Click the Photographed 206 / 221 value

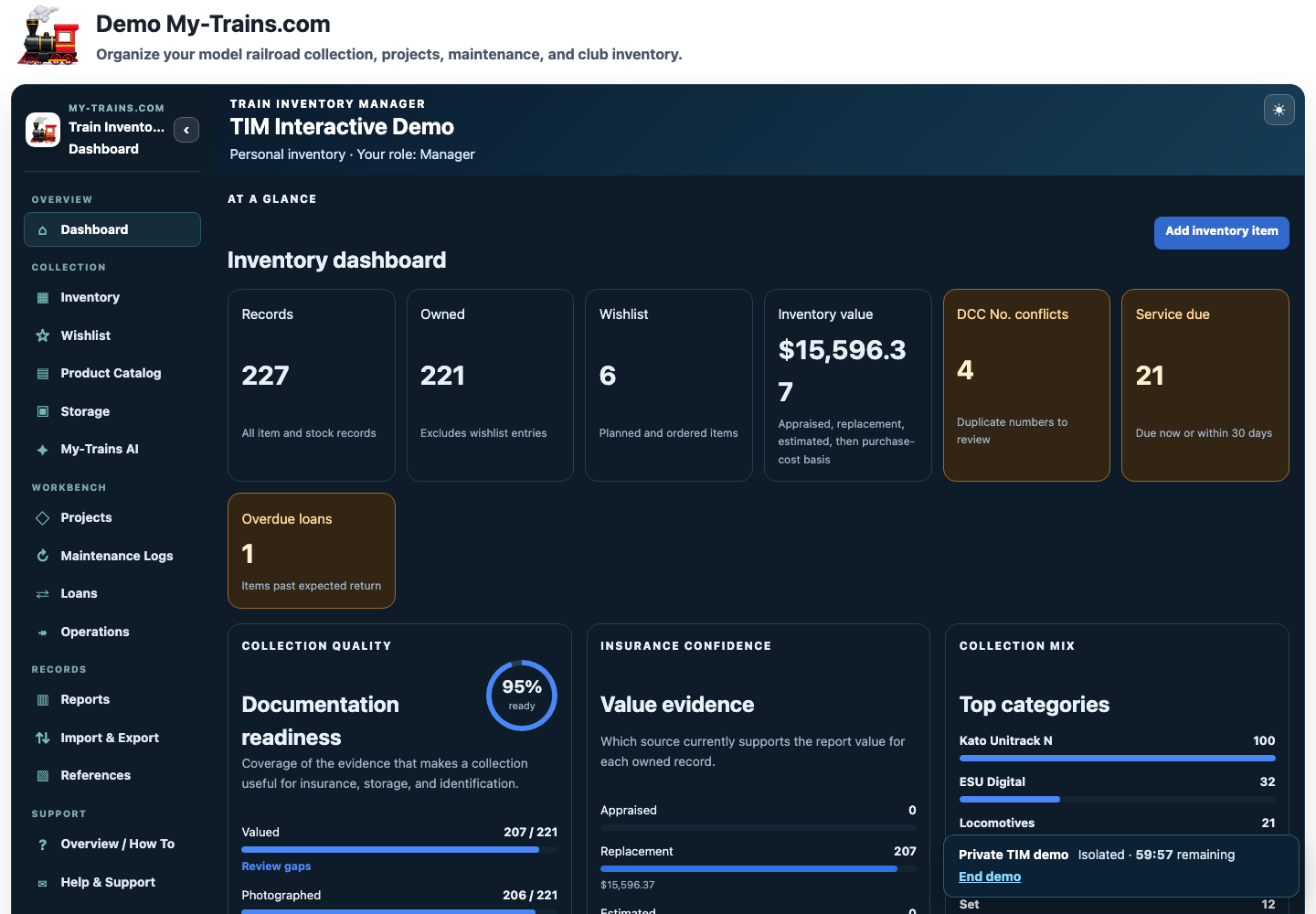point(530,895)
